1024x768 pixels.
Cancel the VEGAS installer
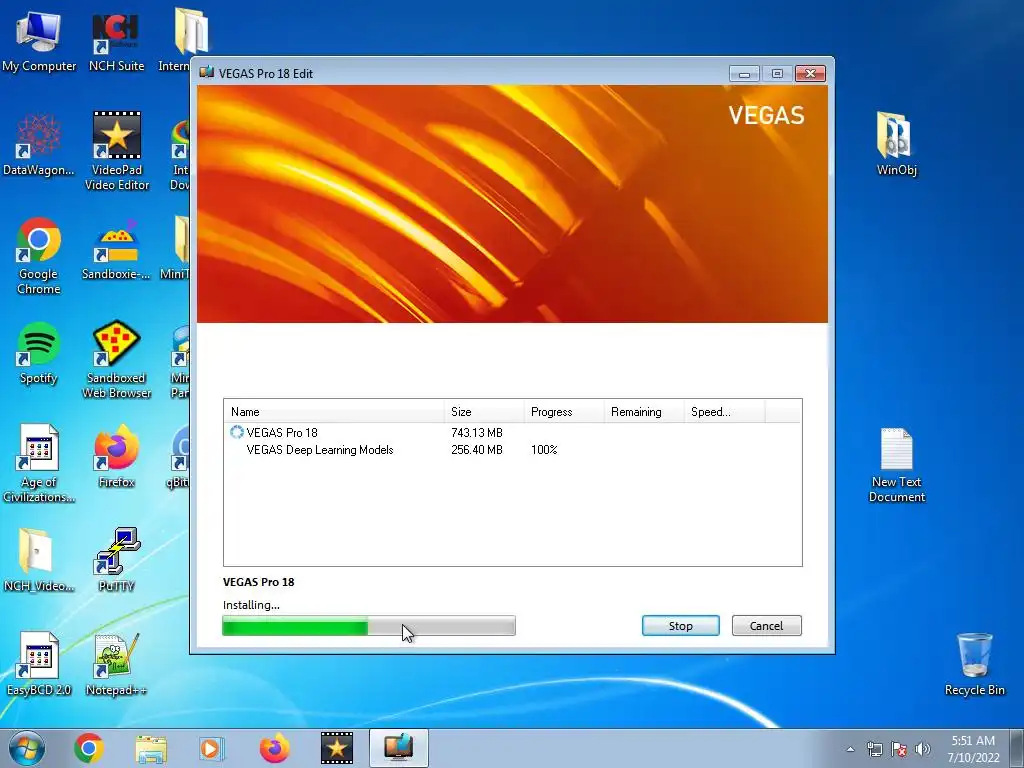click(766, 626)
